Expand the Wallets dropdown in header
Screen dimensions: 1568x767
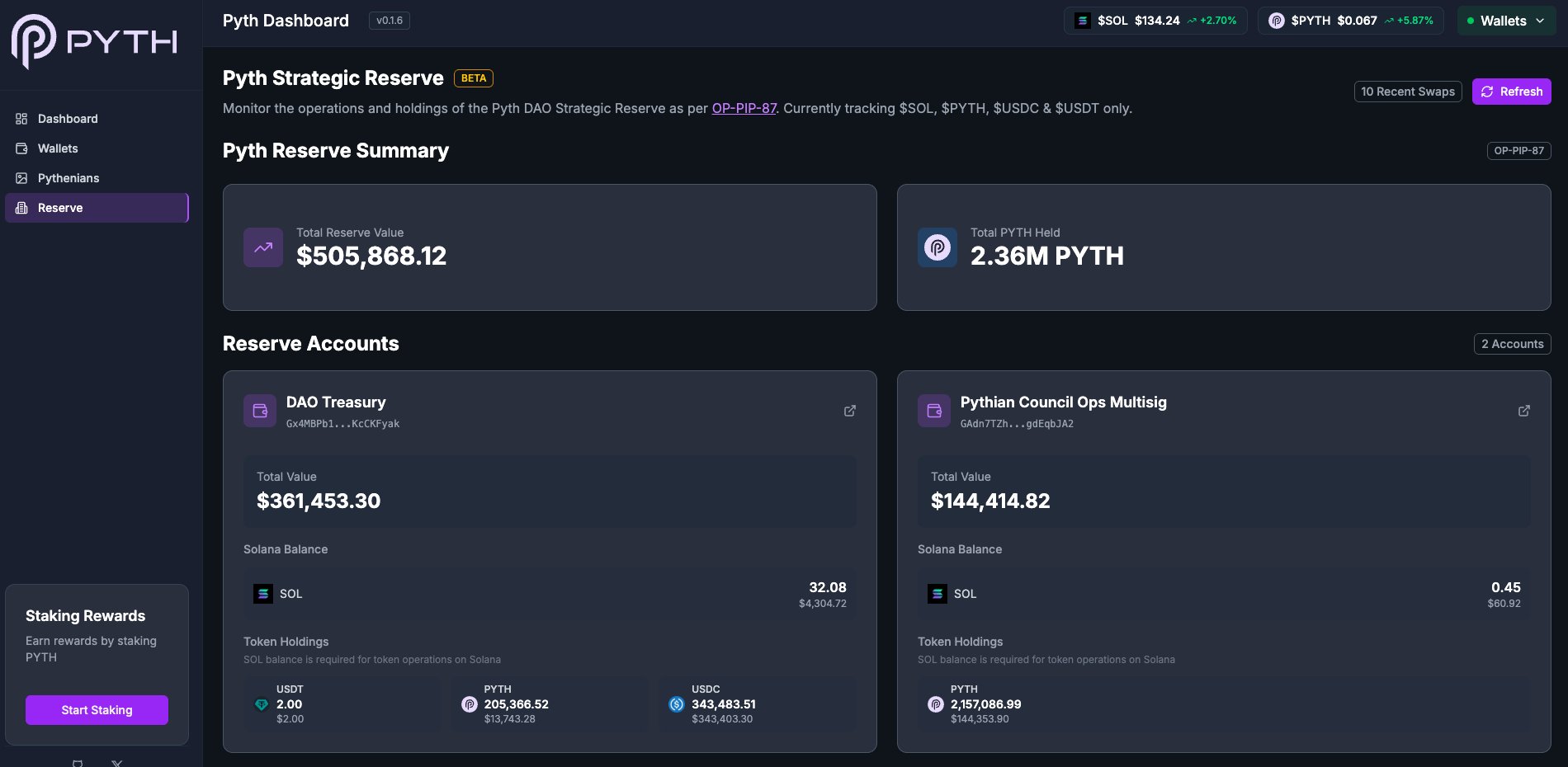1506,21
